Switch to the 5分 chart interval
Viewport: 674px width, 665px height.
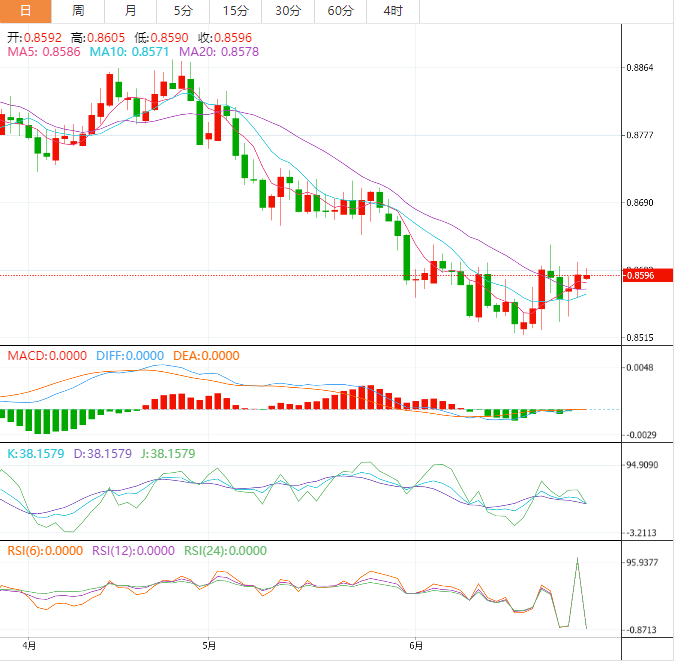(183, 11)
